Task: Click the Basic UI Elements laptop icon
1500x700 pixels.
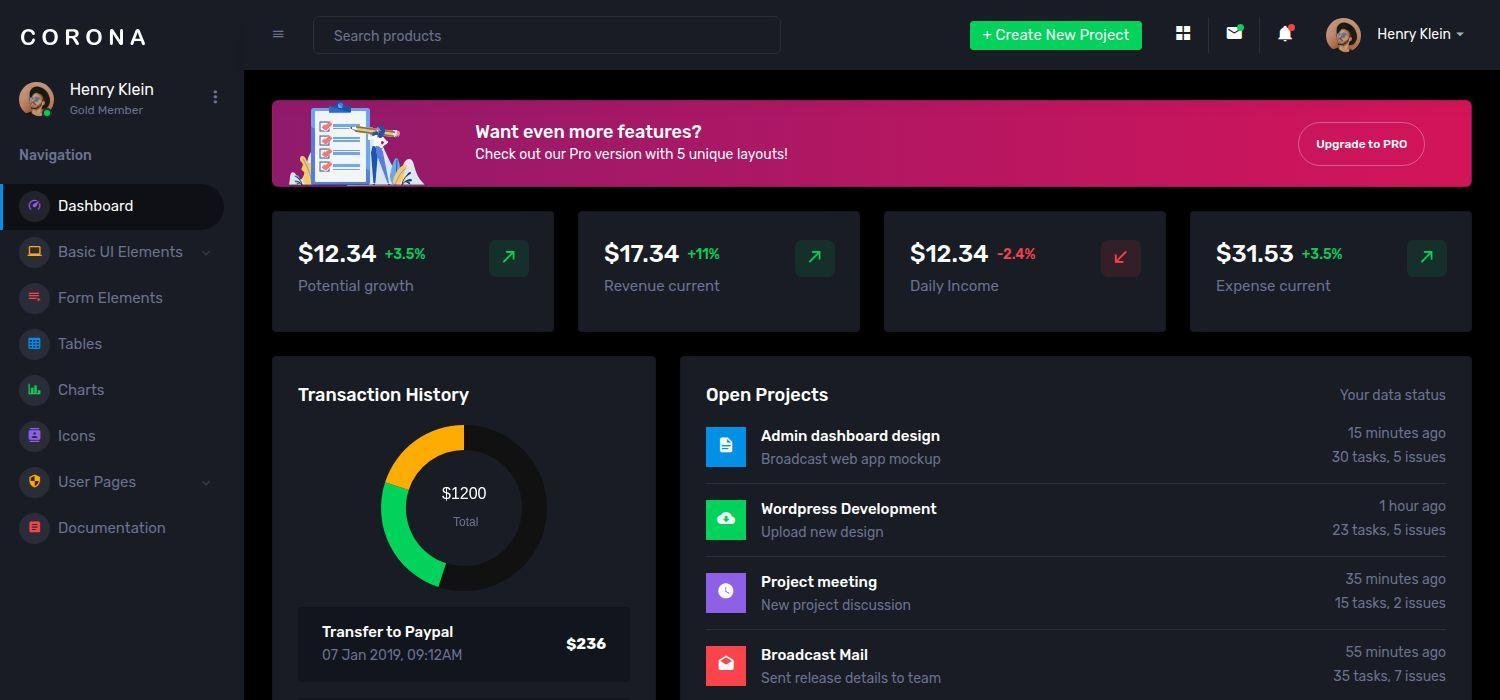Action: coord(34,252)
